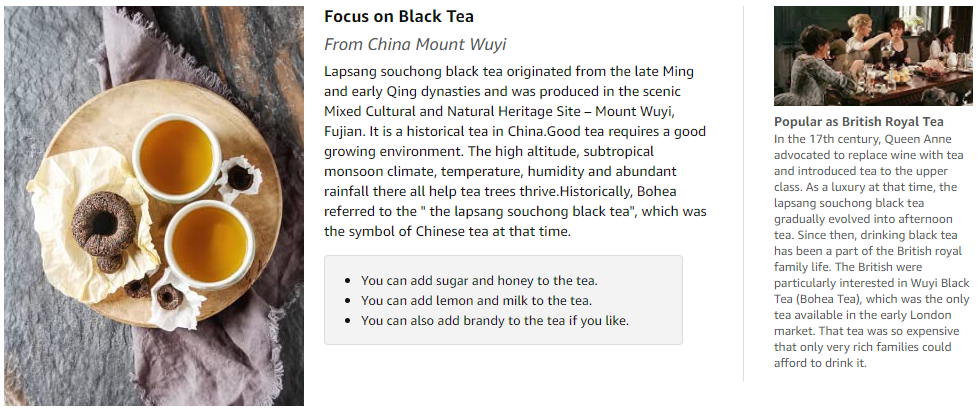Click the Queen Anne paragraph text
979x415 pixels.
pos(868,250)
